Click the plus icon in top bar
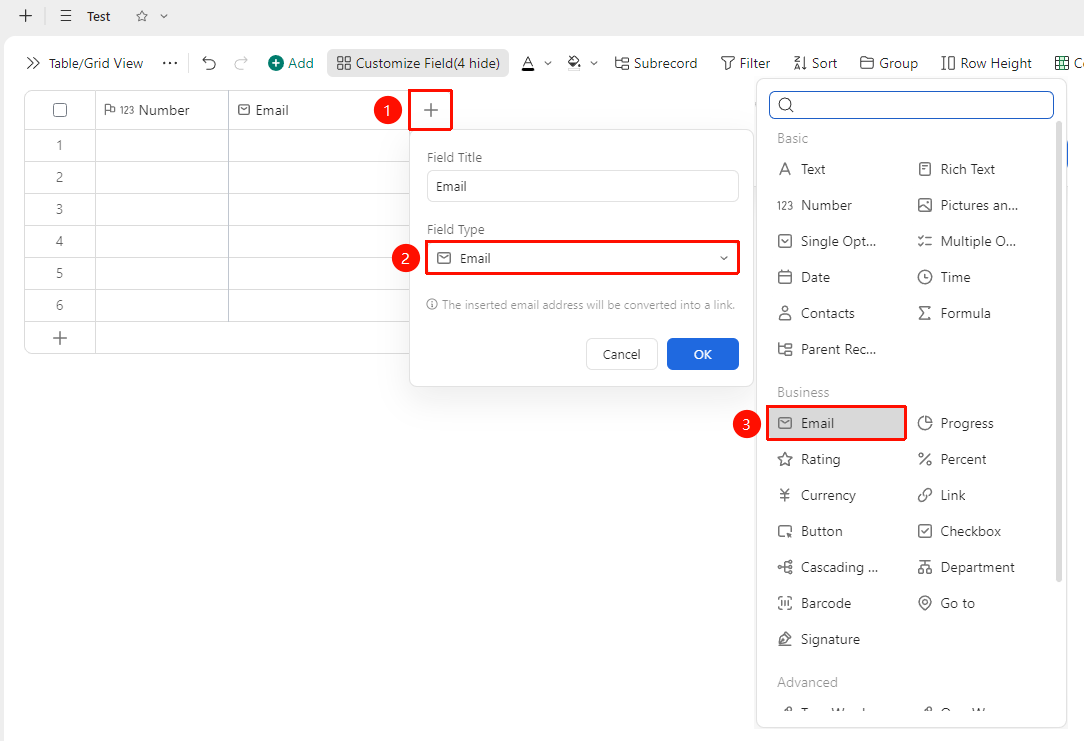The width and height of the screenshot is (1084, 741). pos(26,16)
